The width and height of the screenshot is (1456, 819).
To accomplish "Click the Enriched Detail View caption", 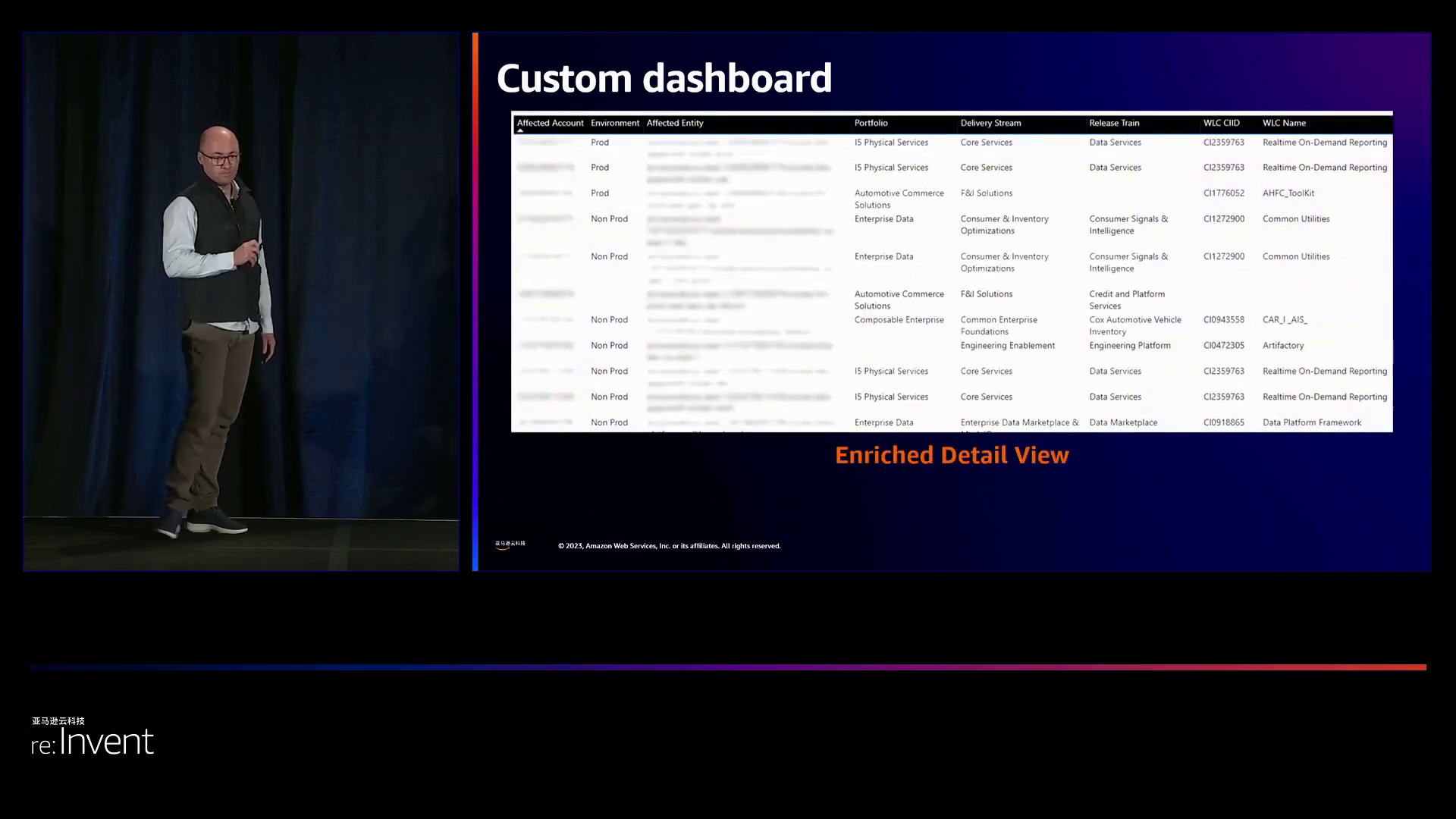I will [952, 455].
